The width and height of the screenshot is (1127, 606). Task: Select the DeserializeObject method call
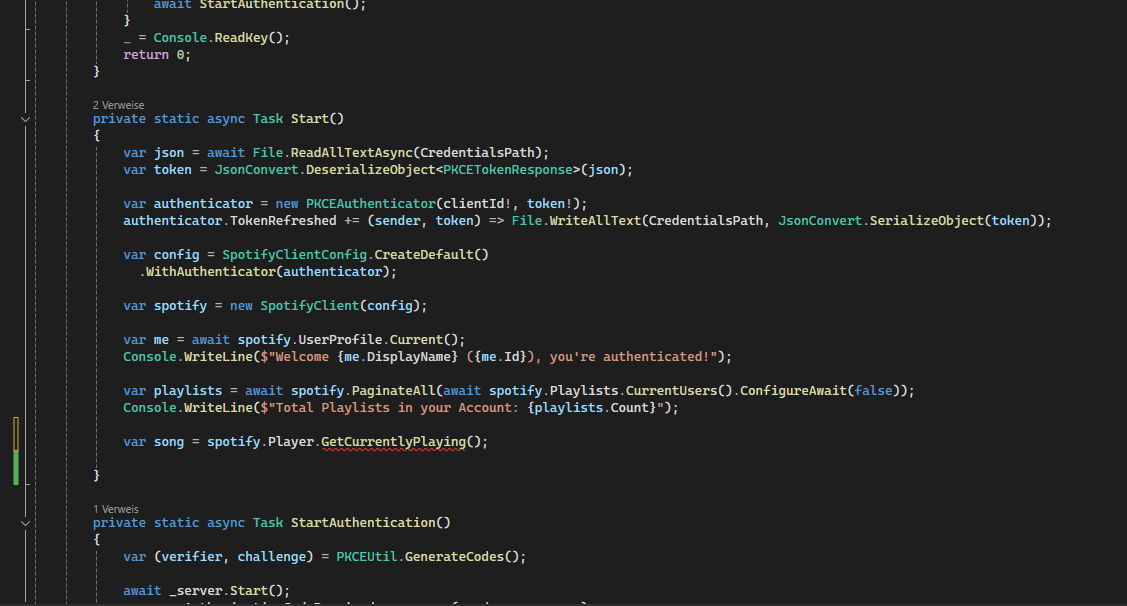[x=371, y=170]
